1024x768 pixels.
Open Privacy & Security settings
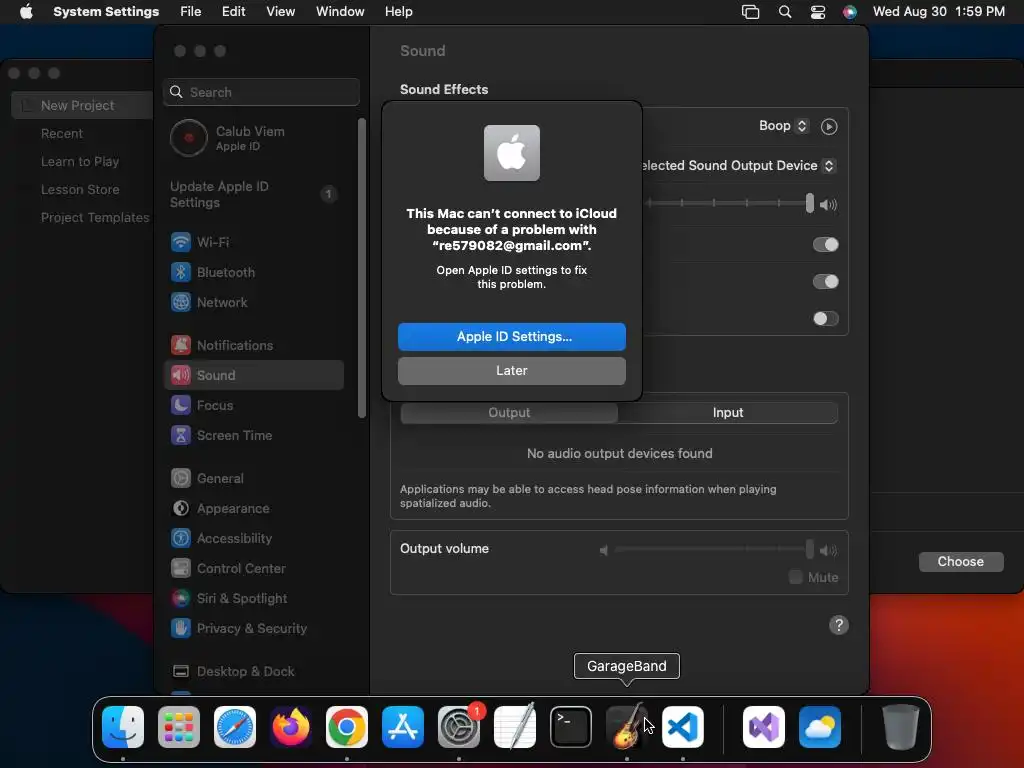point(254,628)
